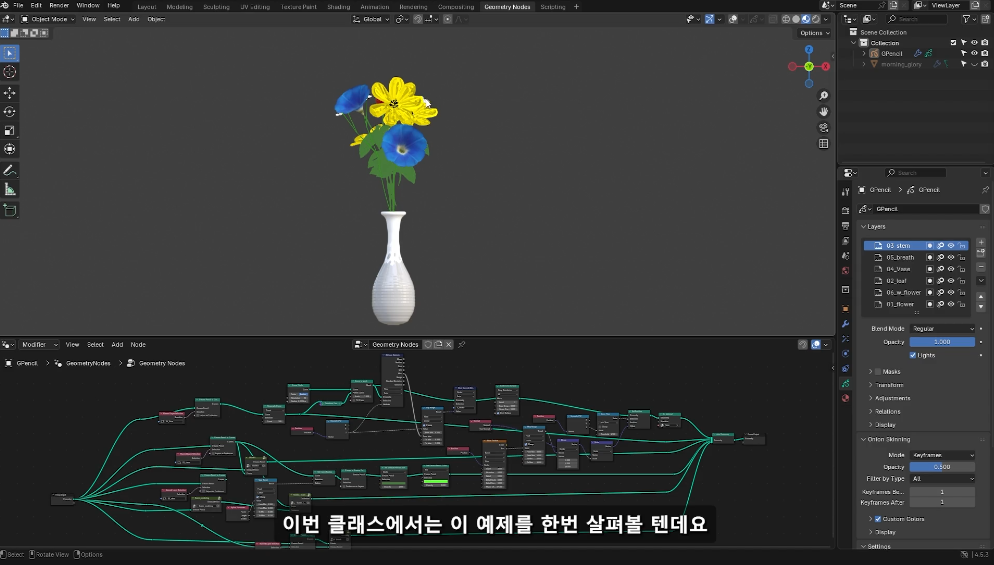Click the viewport zoom magnifier icon
The height and width of the screenshot is (565, 994).
[x=824, y=96]
